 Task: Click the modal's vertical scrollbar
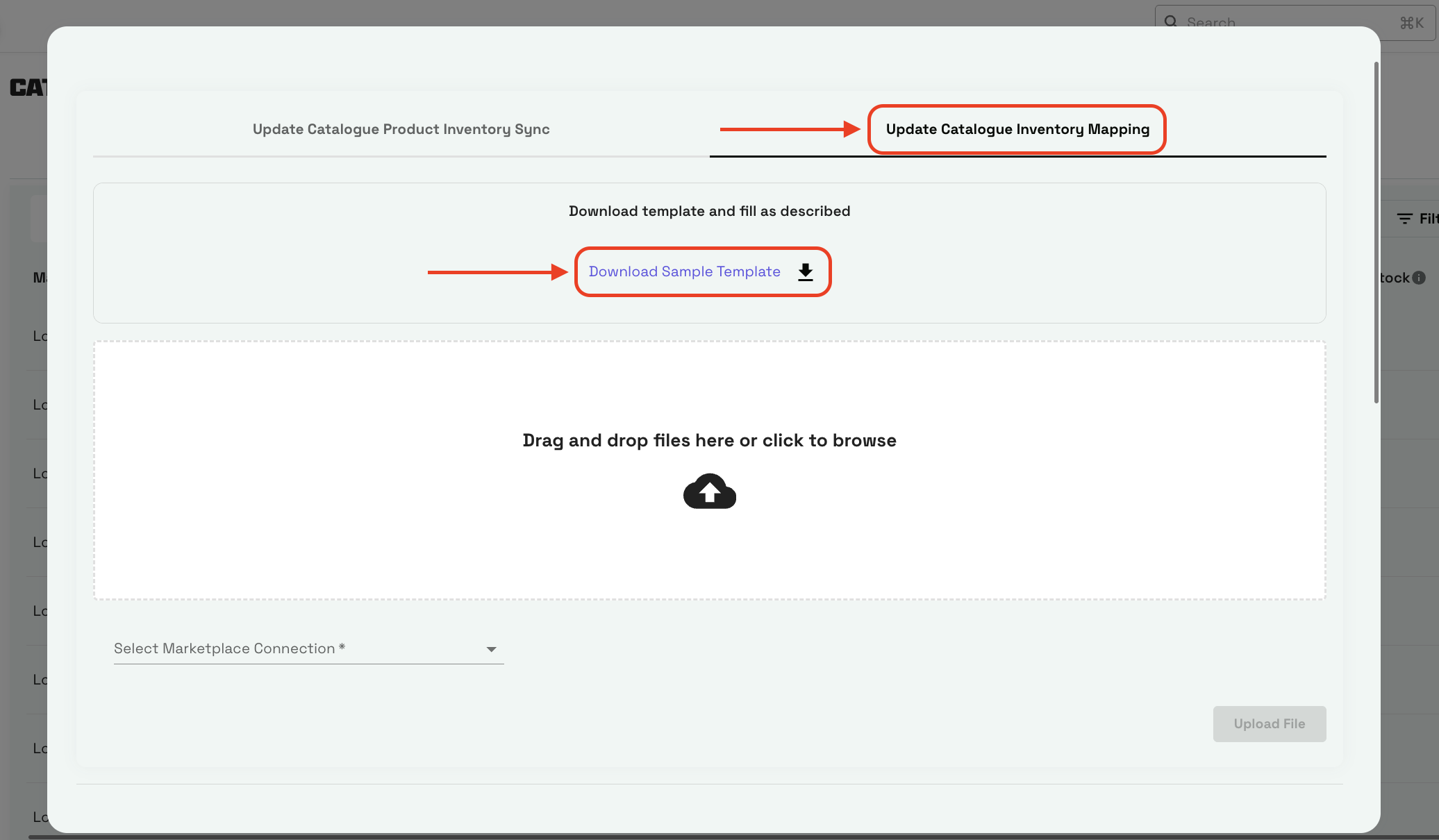[x=1376, y=233]
